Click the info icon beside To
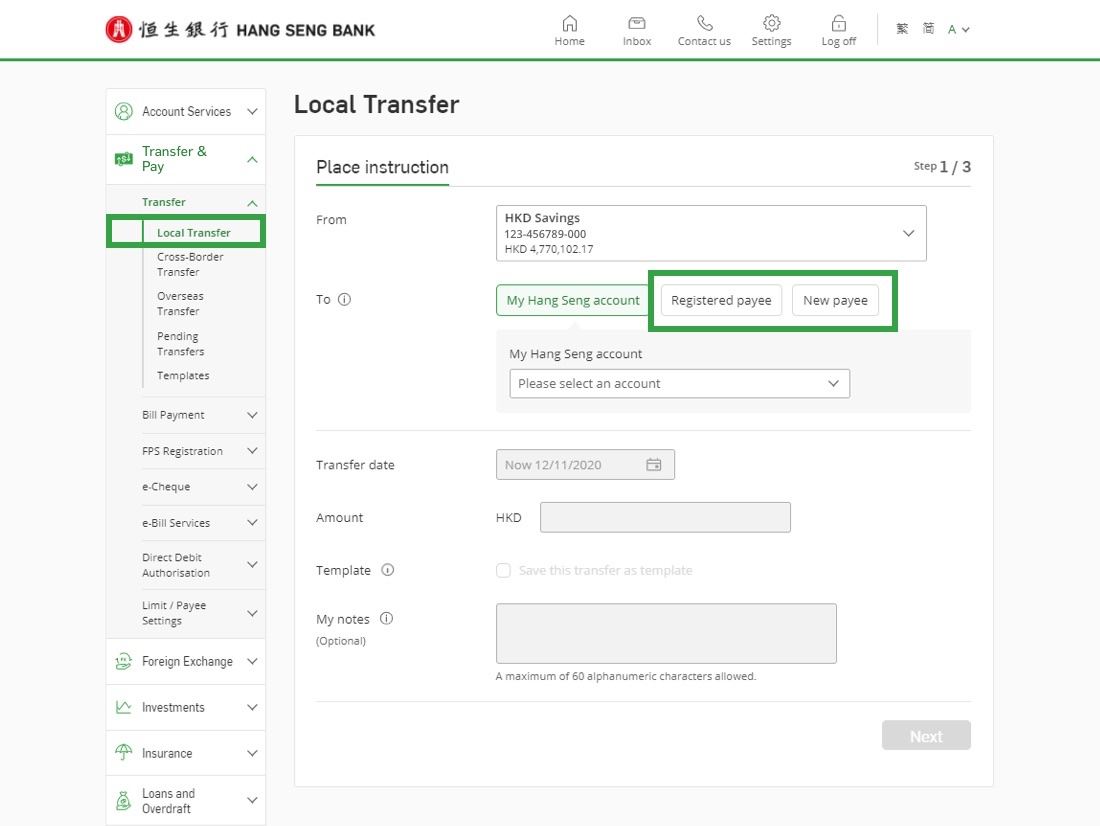Viewport: 1100px width, 826px height. point(344,299)
